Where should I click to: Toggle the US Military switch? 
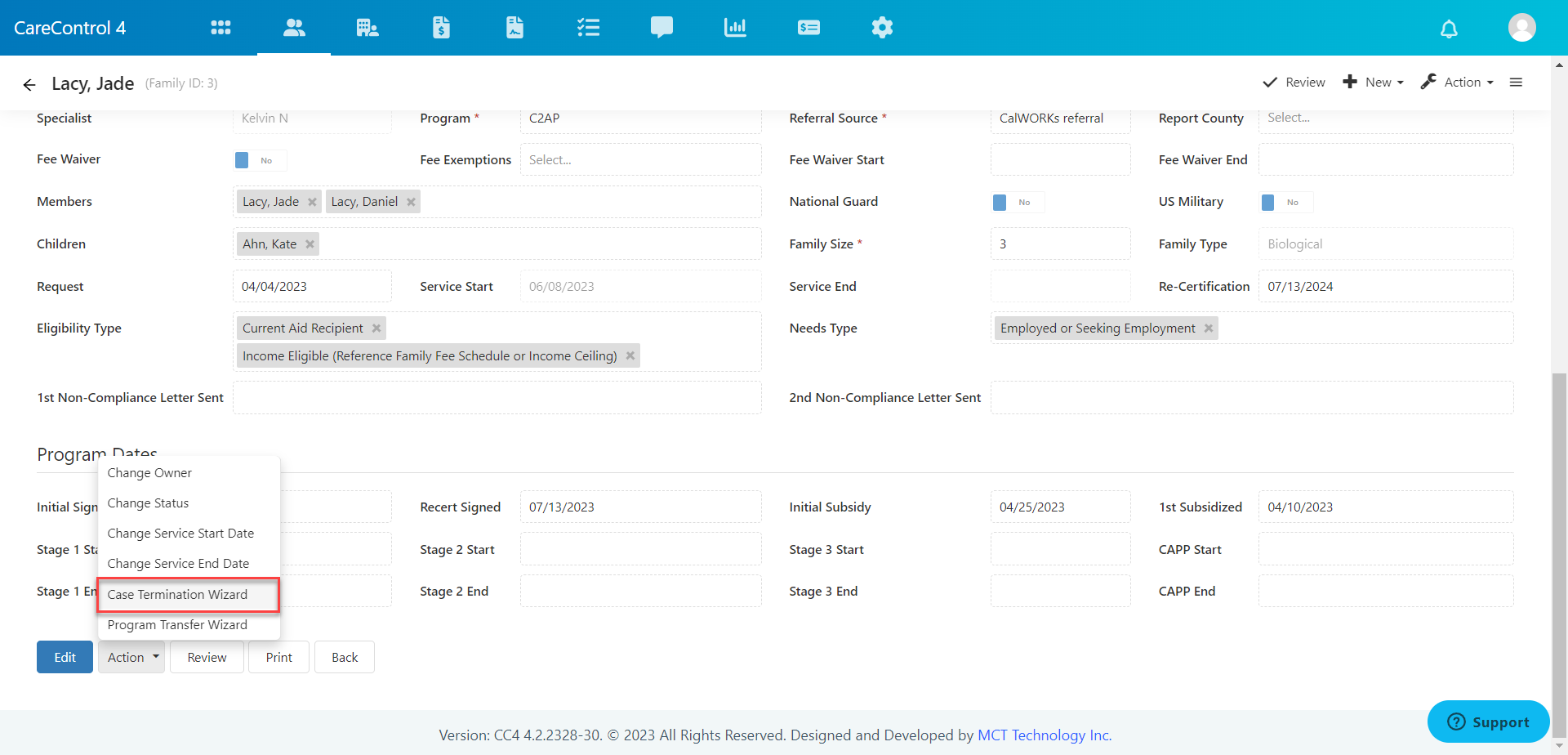(x=1286, y=202)
